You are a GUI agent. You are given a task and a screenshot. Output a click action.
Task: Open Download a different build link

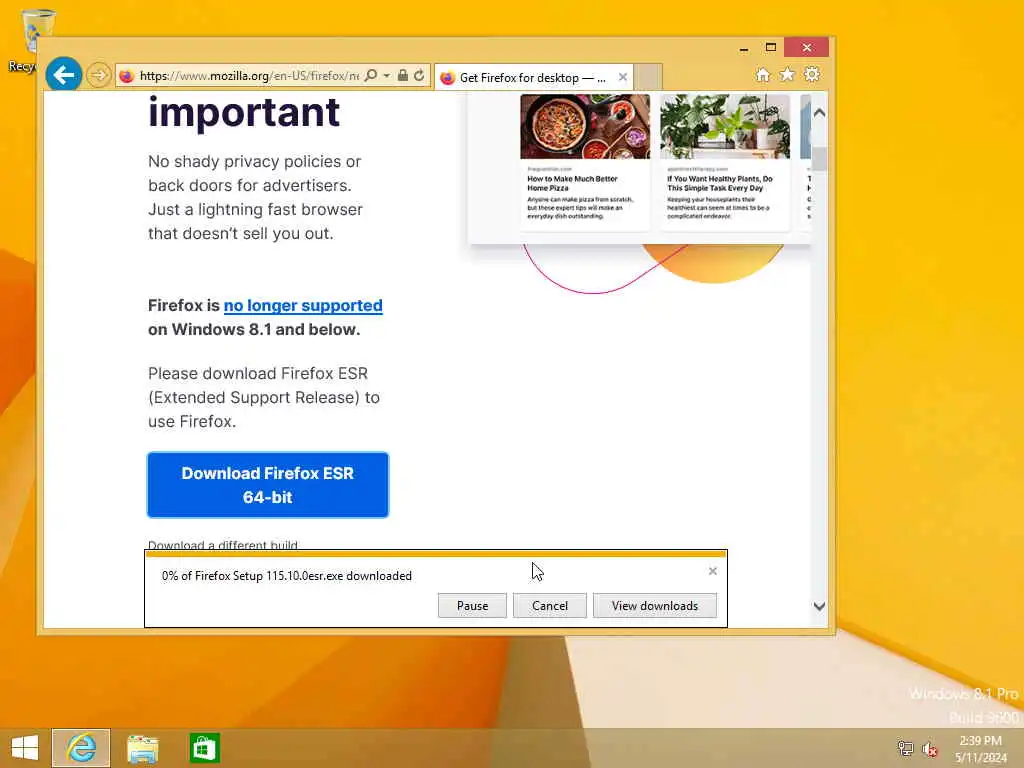(x=223, y=545)
